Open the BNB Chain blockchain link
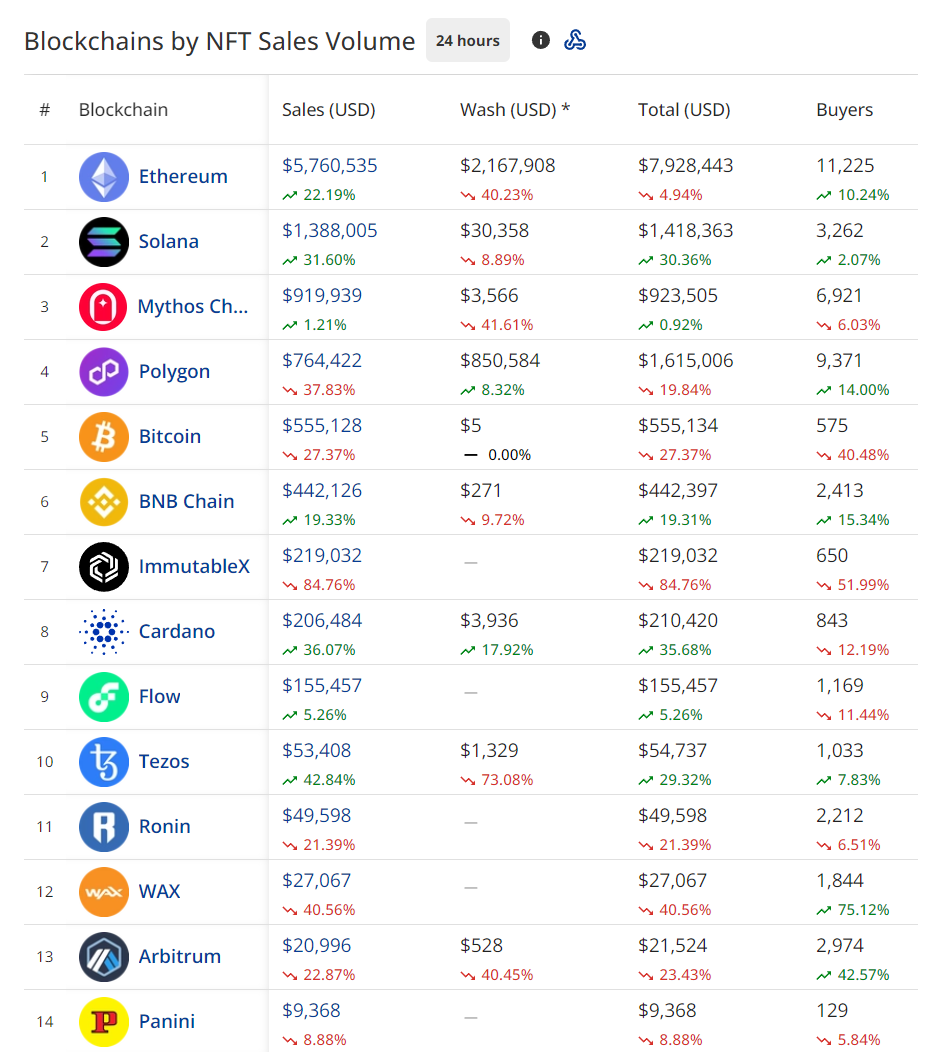This screenshot has width=929, height=1052. click(x=186, y=502)
